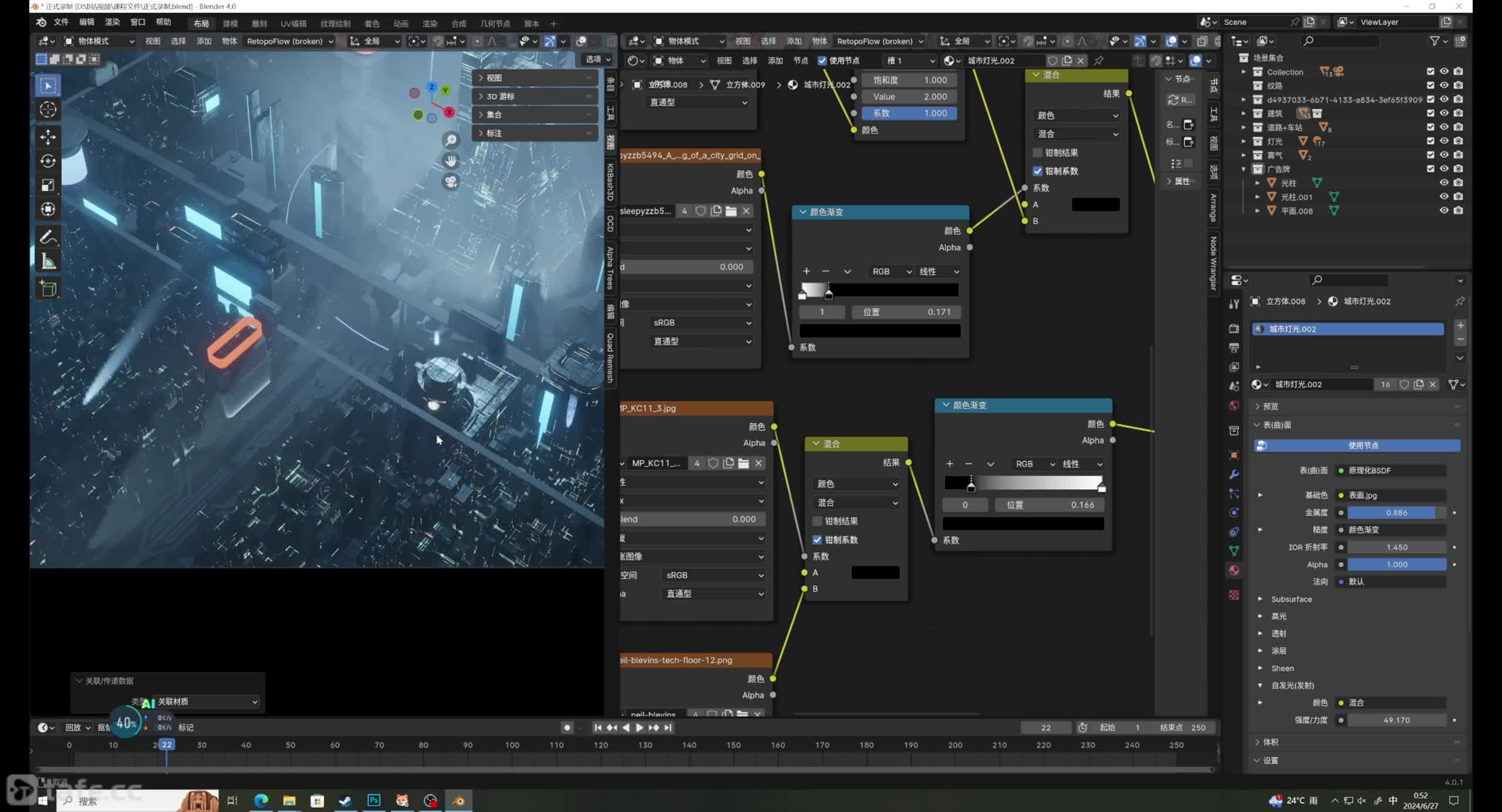
Task: Jump to the timeline end frame
Action: [668, 728]
